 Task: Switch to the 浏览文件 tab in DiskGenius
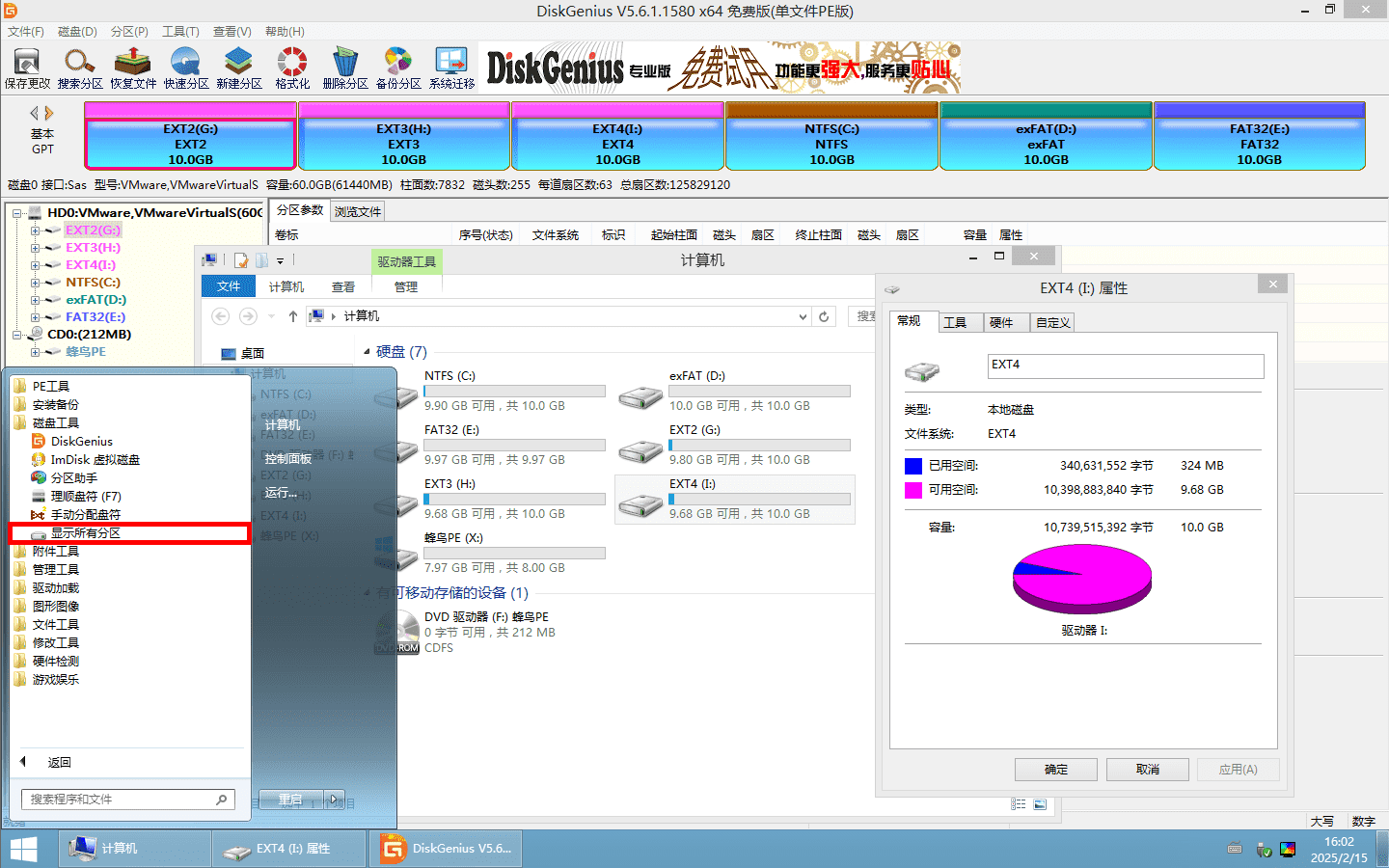coord(358,211)
